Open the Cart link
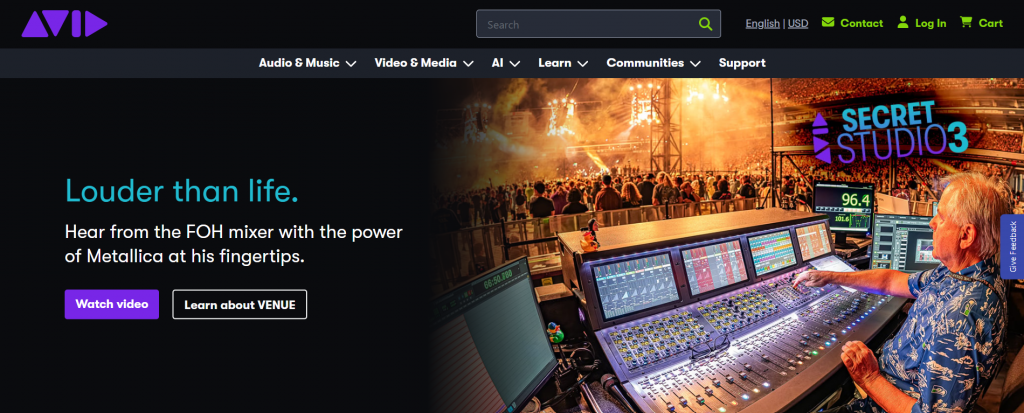This screenshot has height=413, width=1024. point(990,24)
